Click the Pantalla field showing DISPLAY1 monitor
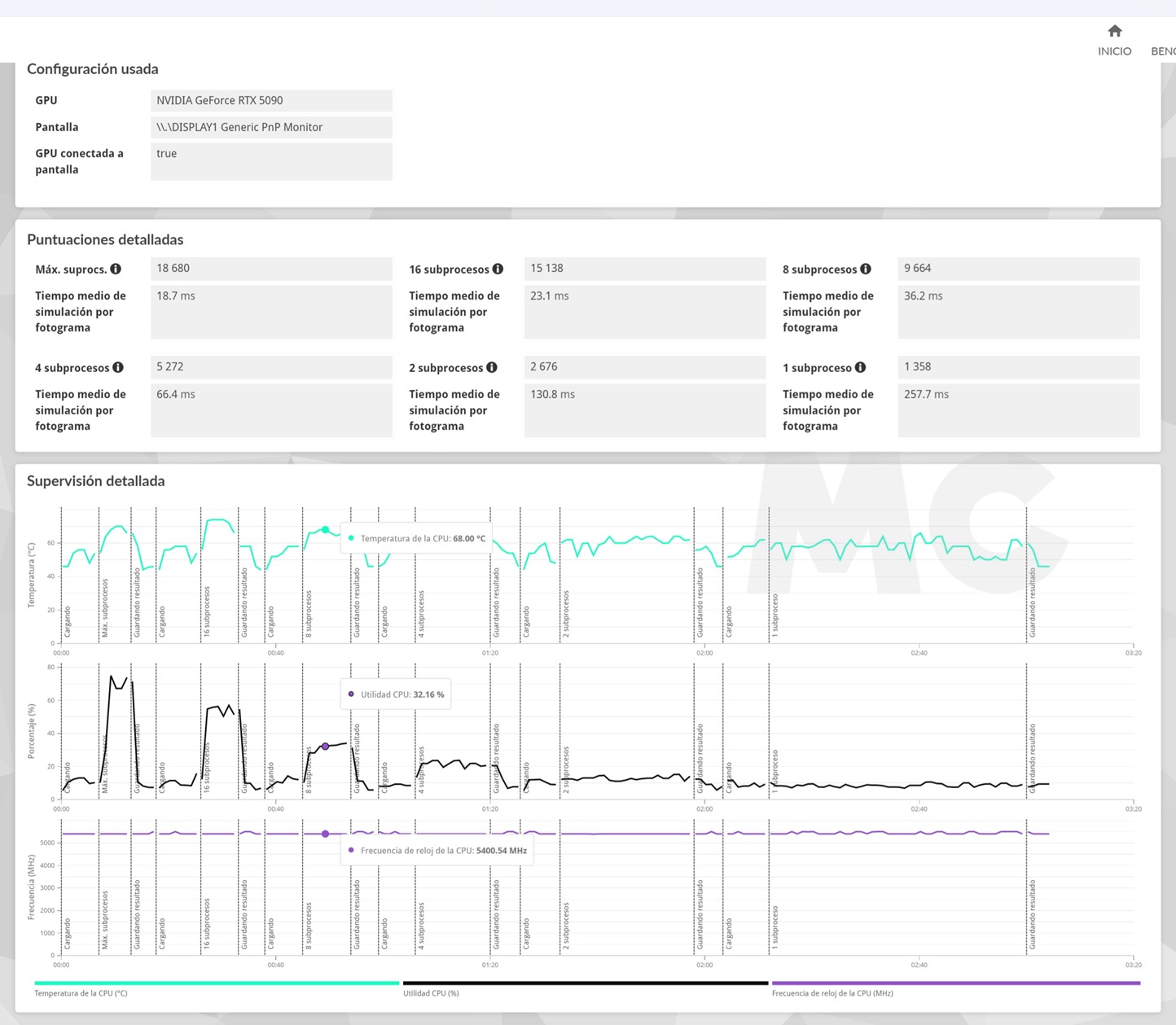The image size is (1176, 1025). 270,127
